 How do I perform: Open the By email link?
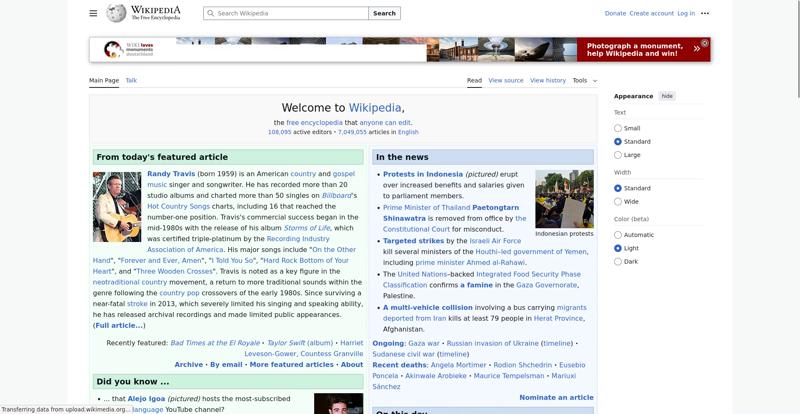[226, 365]
